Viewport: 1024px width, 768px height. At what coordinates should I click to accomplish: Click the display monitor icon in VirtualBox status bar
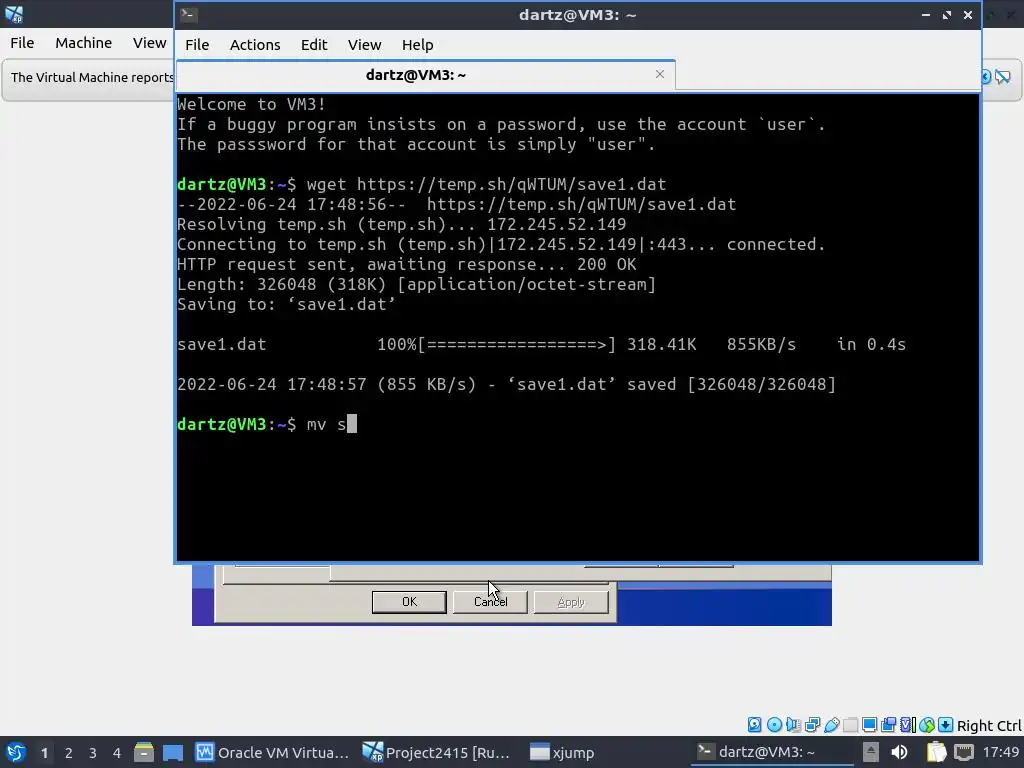869,724
